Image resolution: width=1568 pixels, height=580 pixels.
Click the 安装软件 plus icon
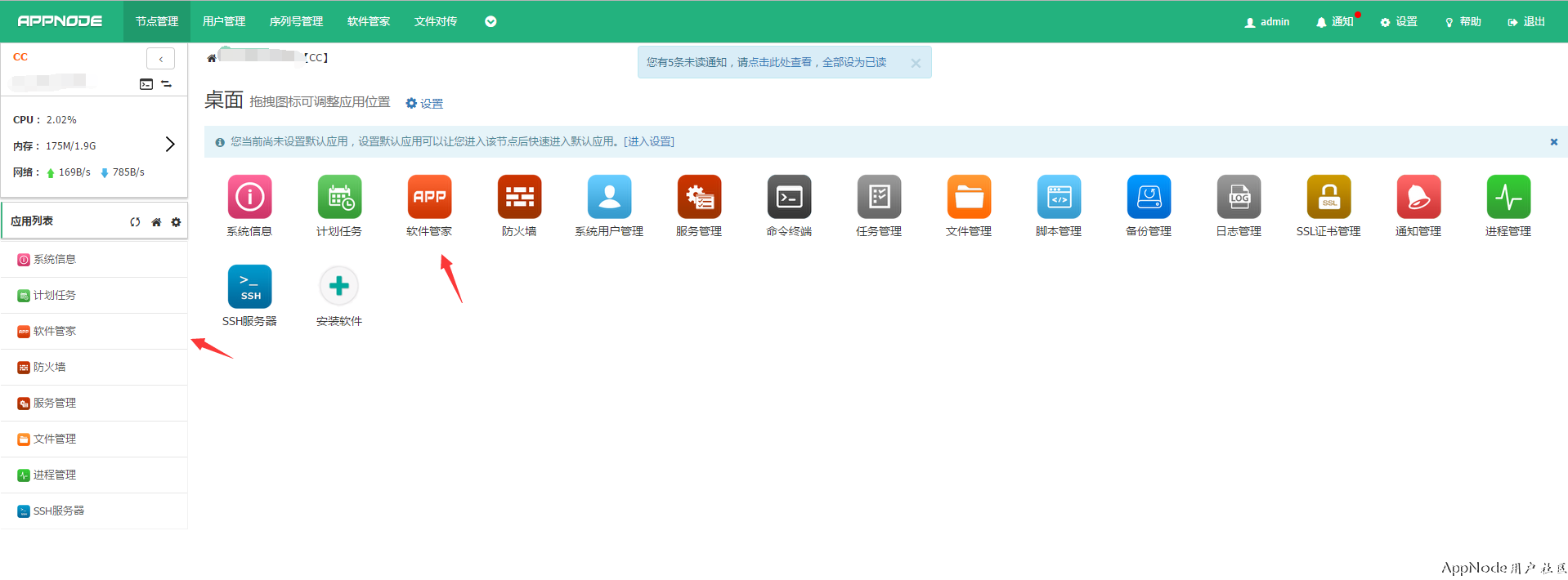coord(339,287)
